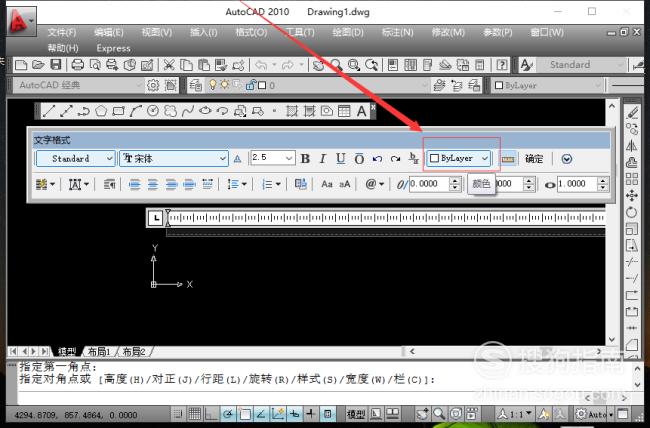The image size is (650, 428).
Task: Click the Help question mark icon
Action: tap(502, 65)
